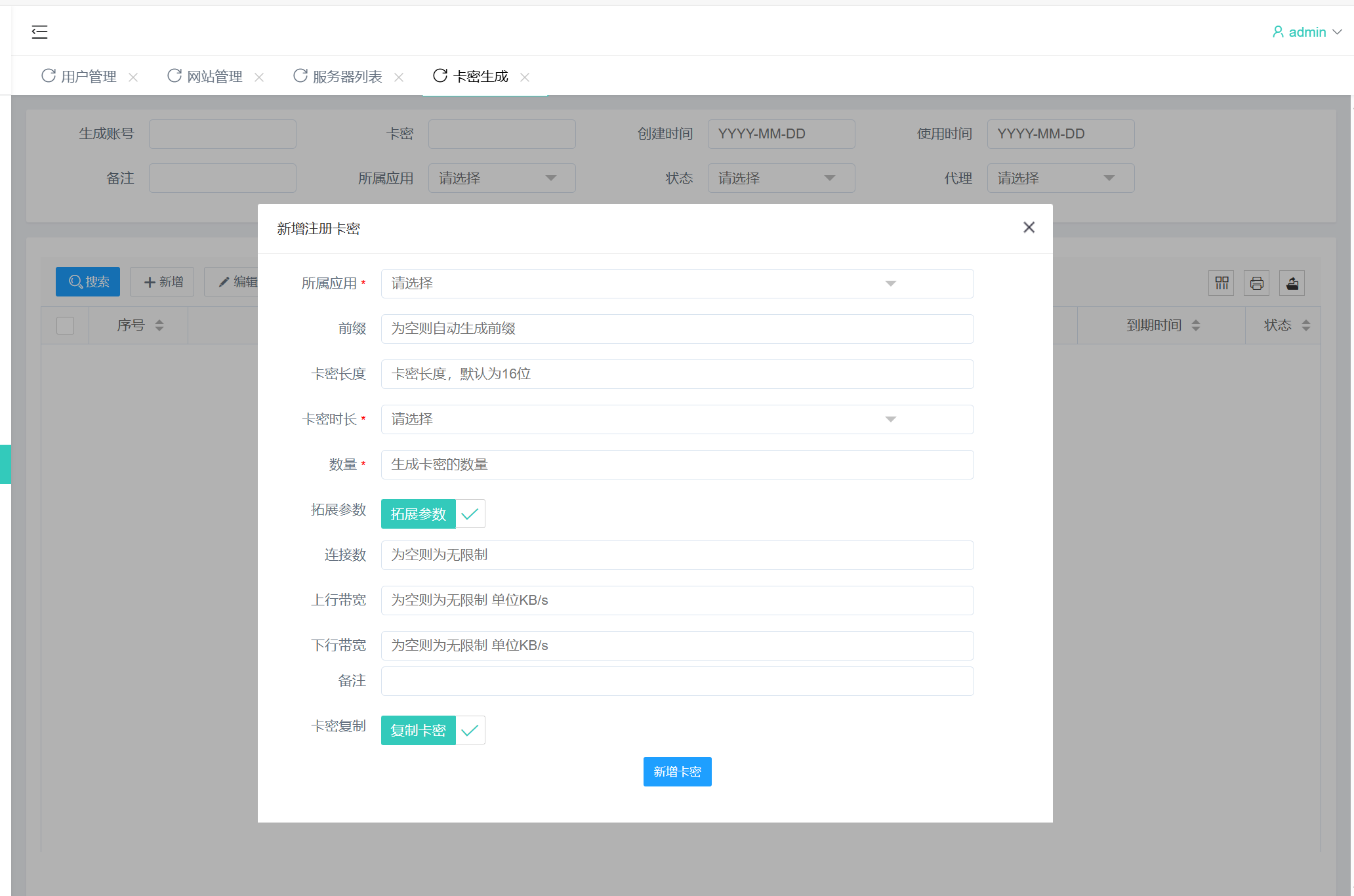
Task: Click the 搜索 button
Action: (x=88, y=281)
